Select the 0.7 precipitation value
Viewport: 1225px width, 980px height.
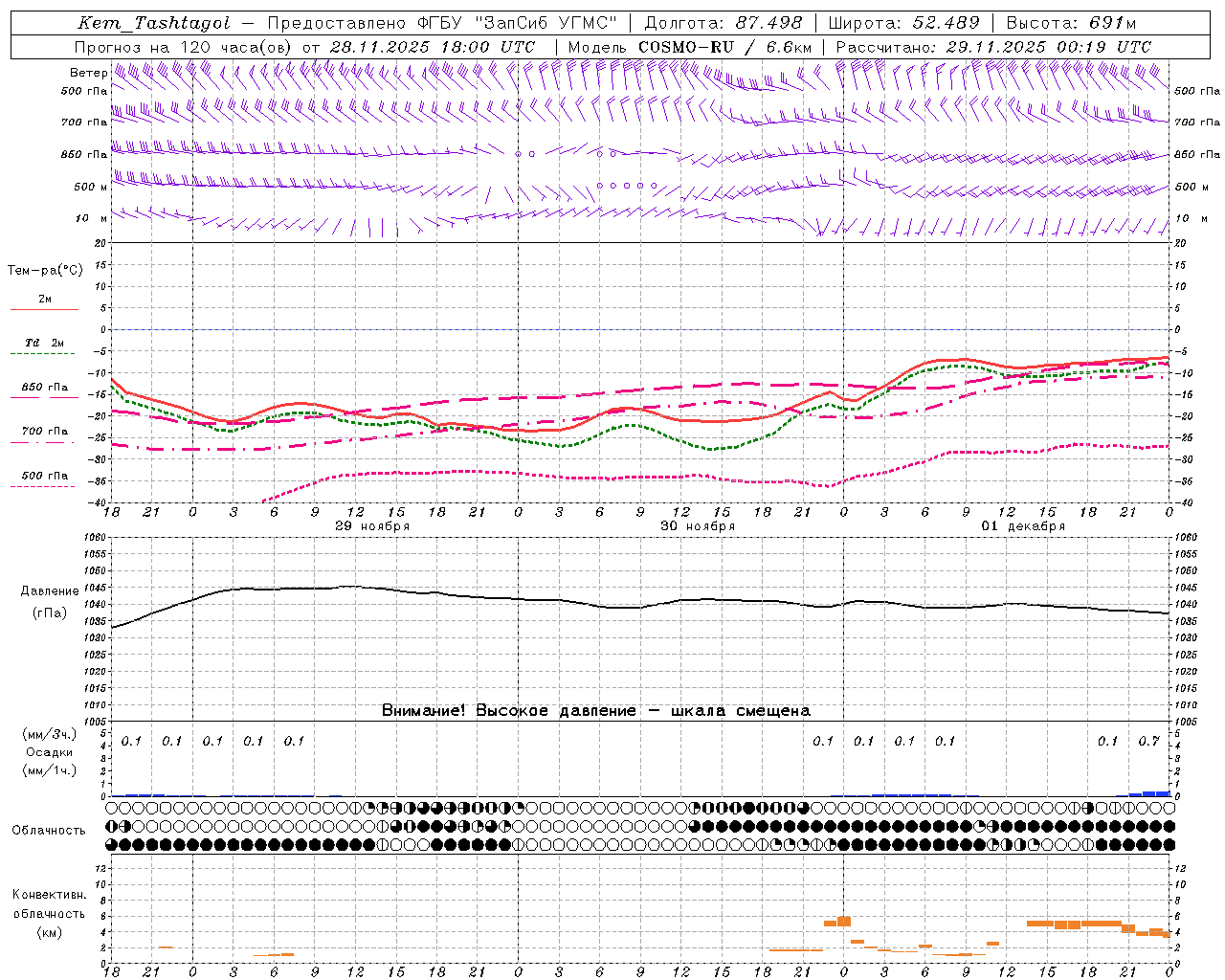tap(1148, 741)
